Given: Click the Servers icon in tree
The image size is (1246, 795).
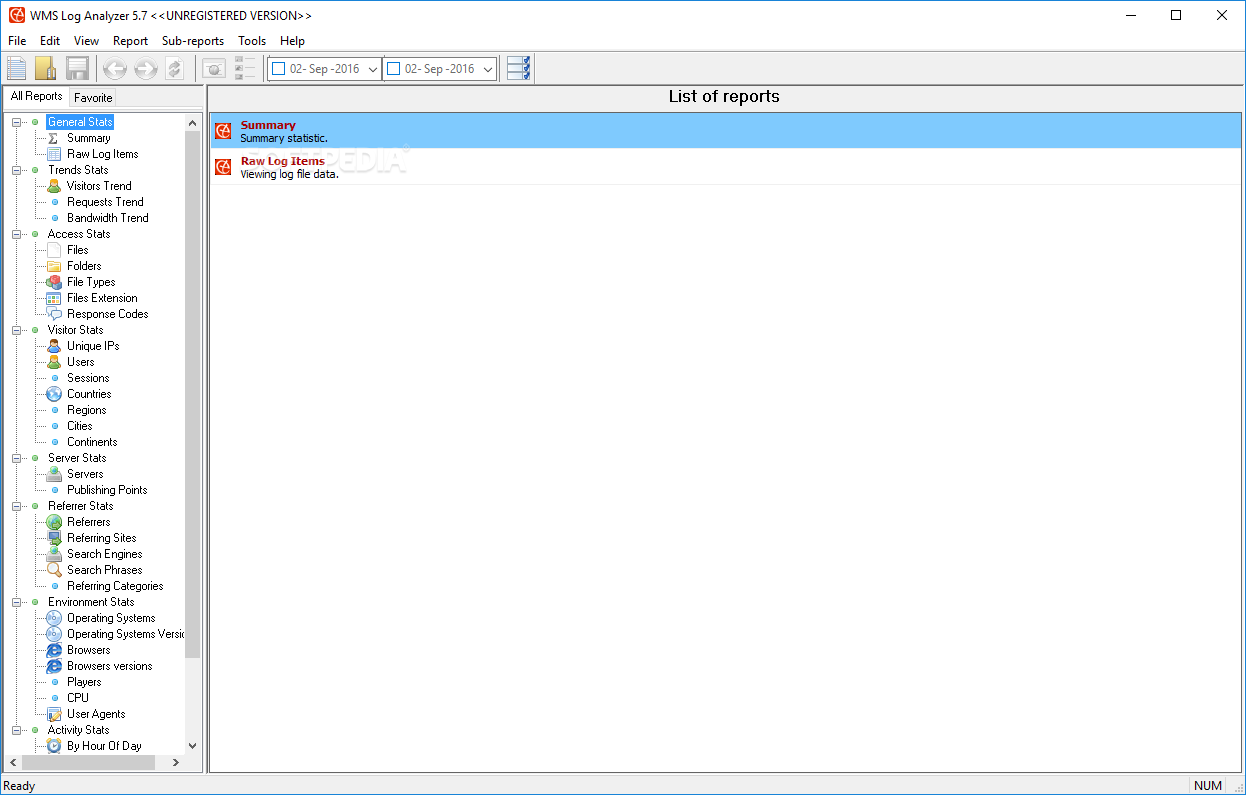Looking at the screenshot, I should 54,474.
